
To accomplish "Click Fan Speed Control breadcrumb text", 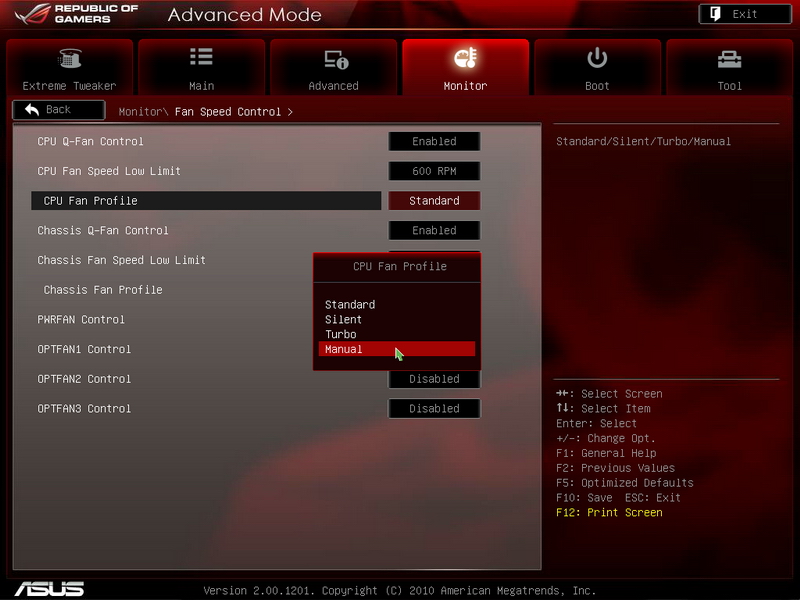I will click(x=228, y=112).
